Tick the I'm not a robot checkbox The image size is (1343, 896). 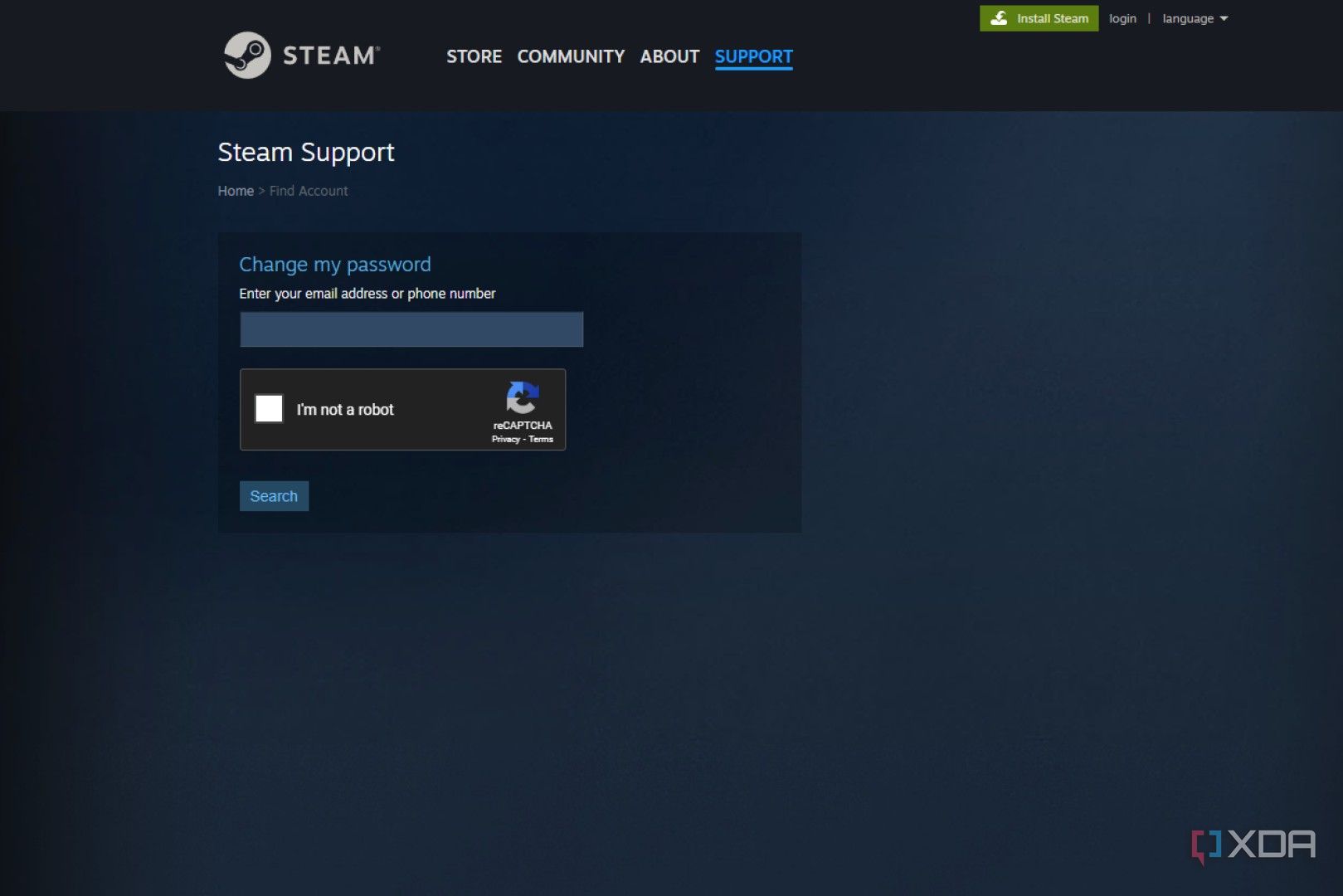(x=269, y=409)
